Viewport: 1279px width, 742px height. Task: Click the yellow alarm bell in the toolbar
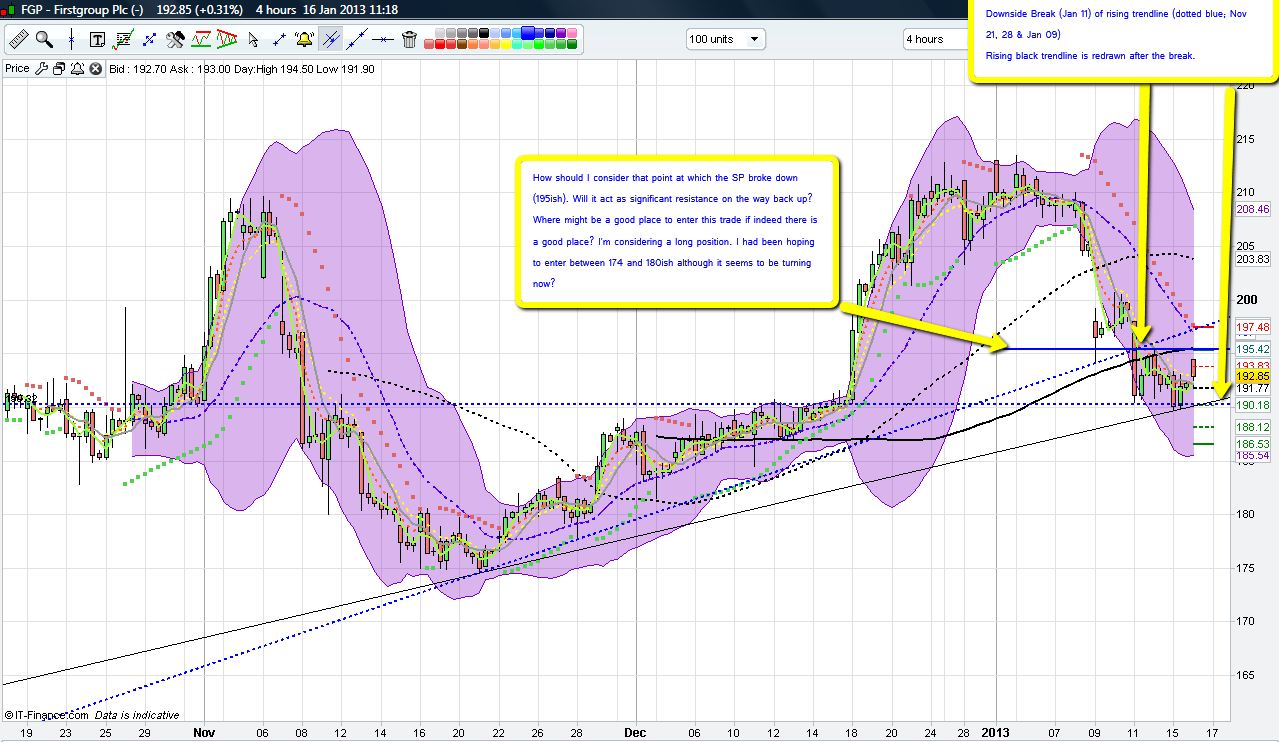305,40
